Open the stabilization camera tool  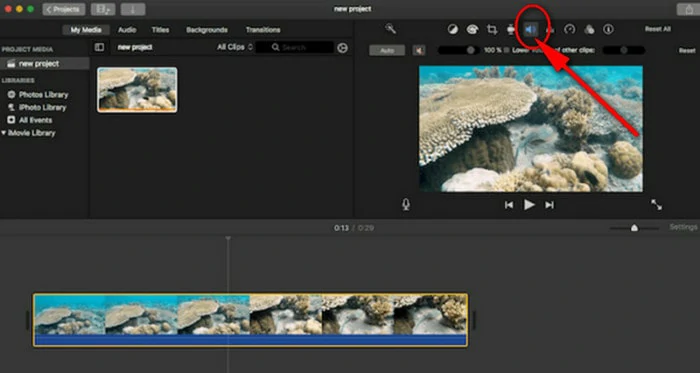point(511,29)
